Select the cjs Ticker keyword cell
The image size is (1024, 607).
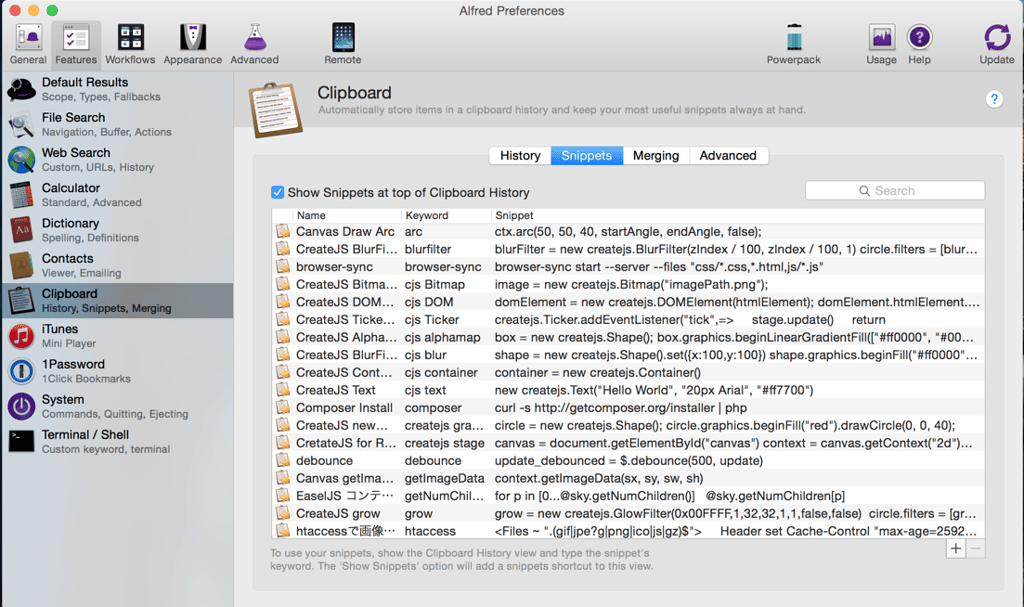pos(432,320)
